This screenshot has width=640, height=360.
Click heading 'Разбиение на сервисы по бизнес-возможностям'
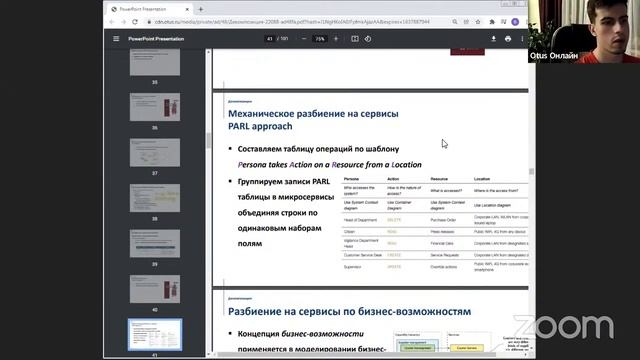pyautogui.click(x=349, y=311)
